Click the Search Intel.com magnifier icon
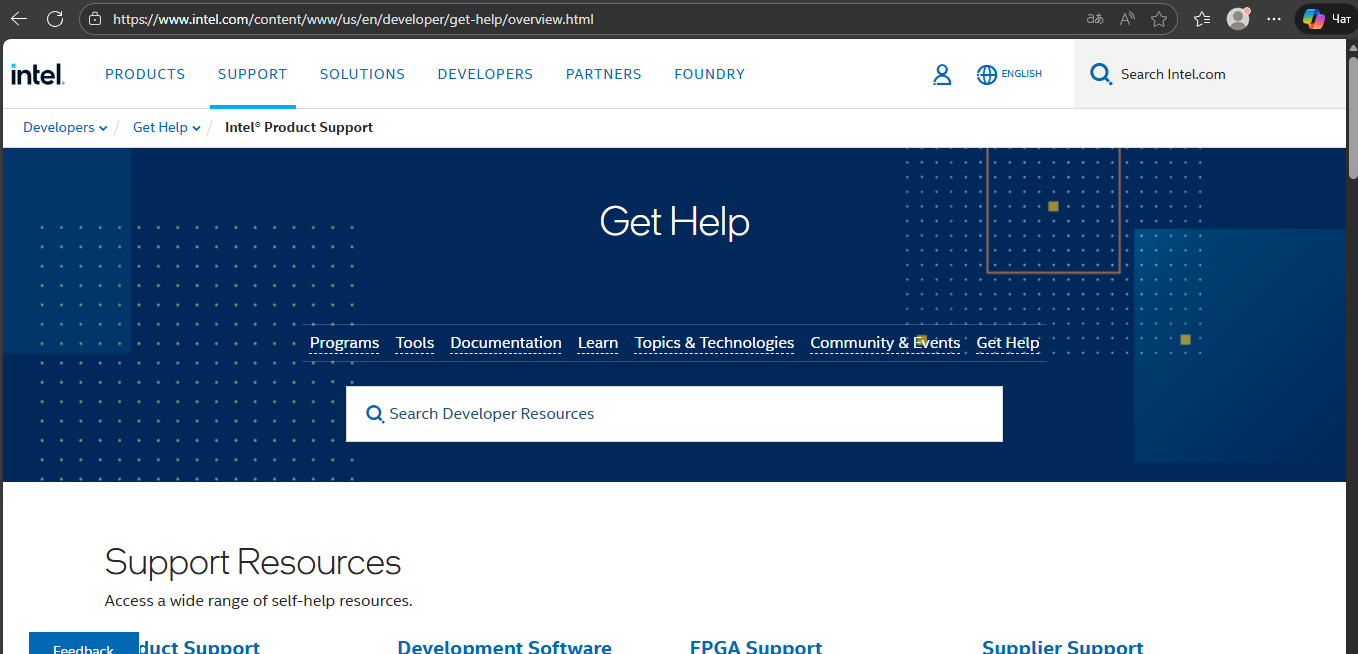This screenshot has width=1358, height=654. [1101, 74]
